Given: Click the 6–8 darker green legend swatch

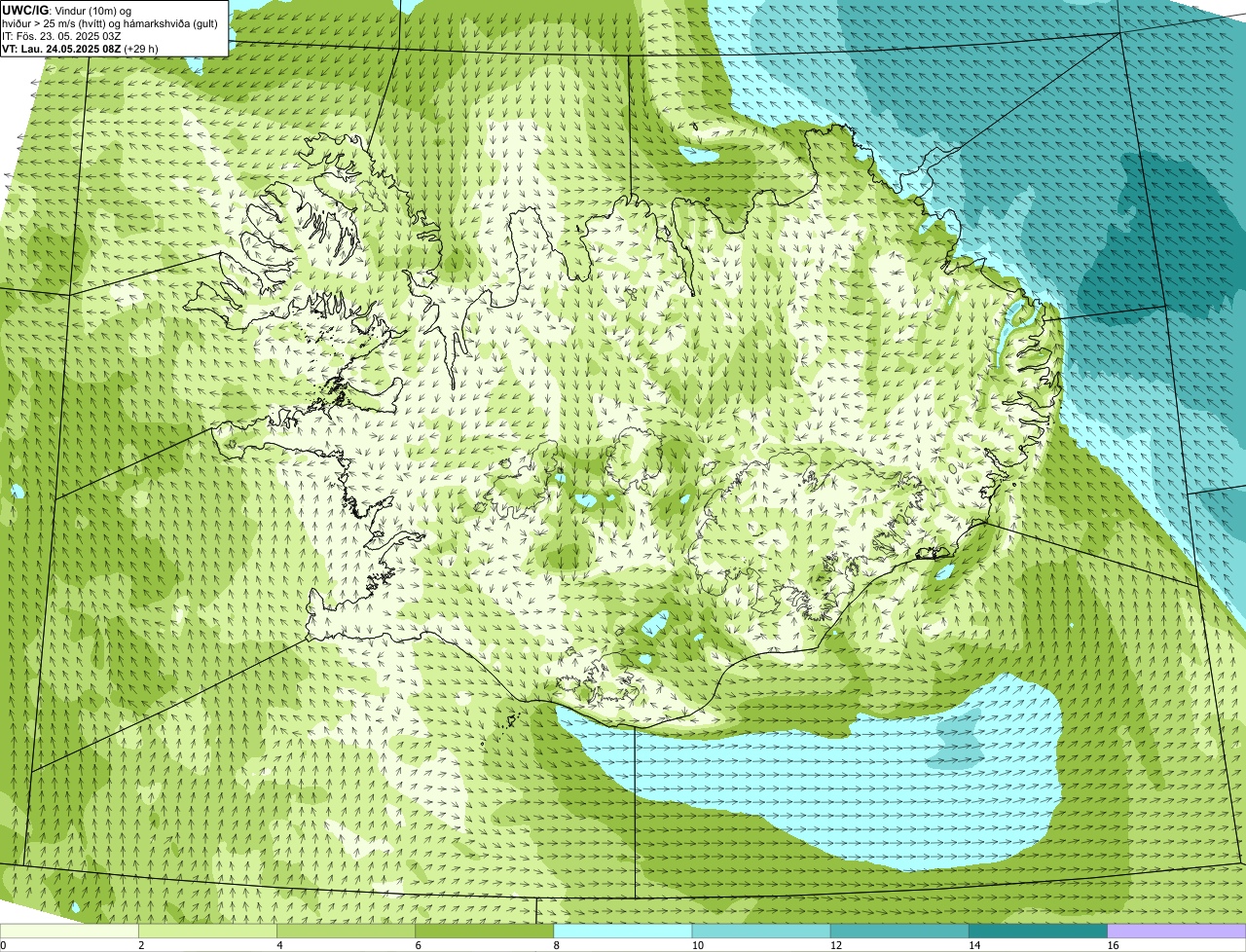Looking at the screenshot, I should point(484,931).
